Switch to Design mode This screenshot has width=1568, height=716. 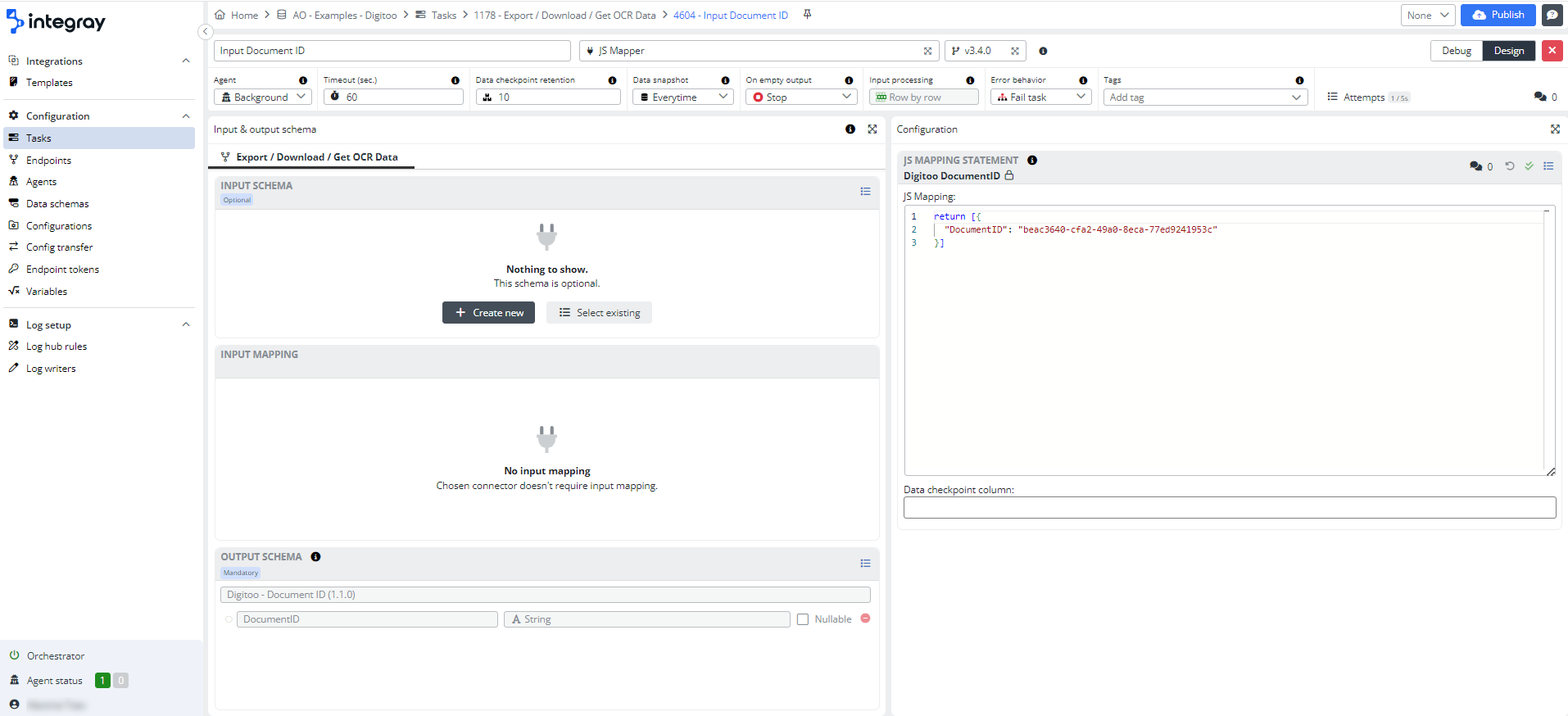pos(1508,51)
